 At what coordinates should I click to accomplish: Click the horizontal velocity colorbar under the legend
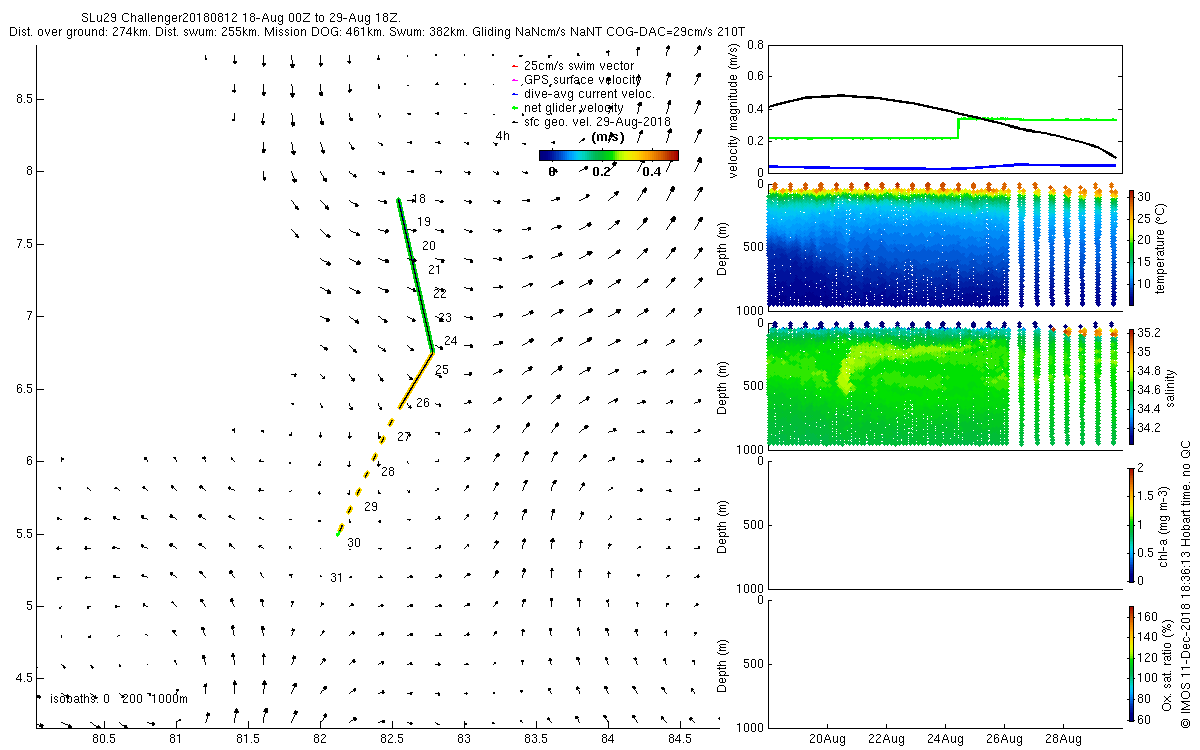[608, 155]
